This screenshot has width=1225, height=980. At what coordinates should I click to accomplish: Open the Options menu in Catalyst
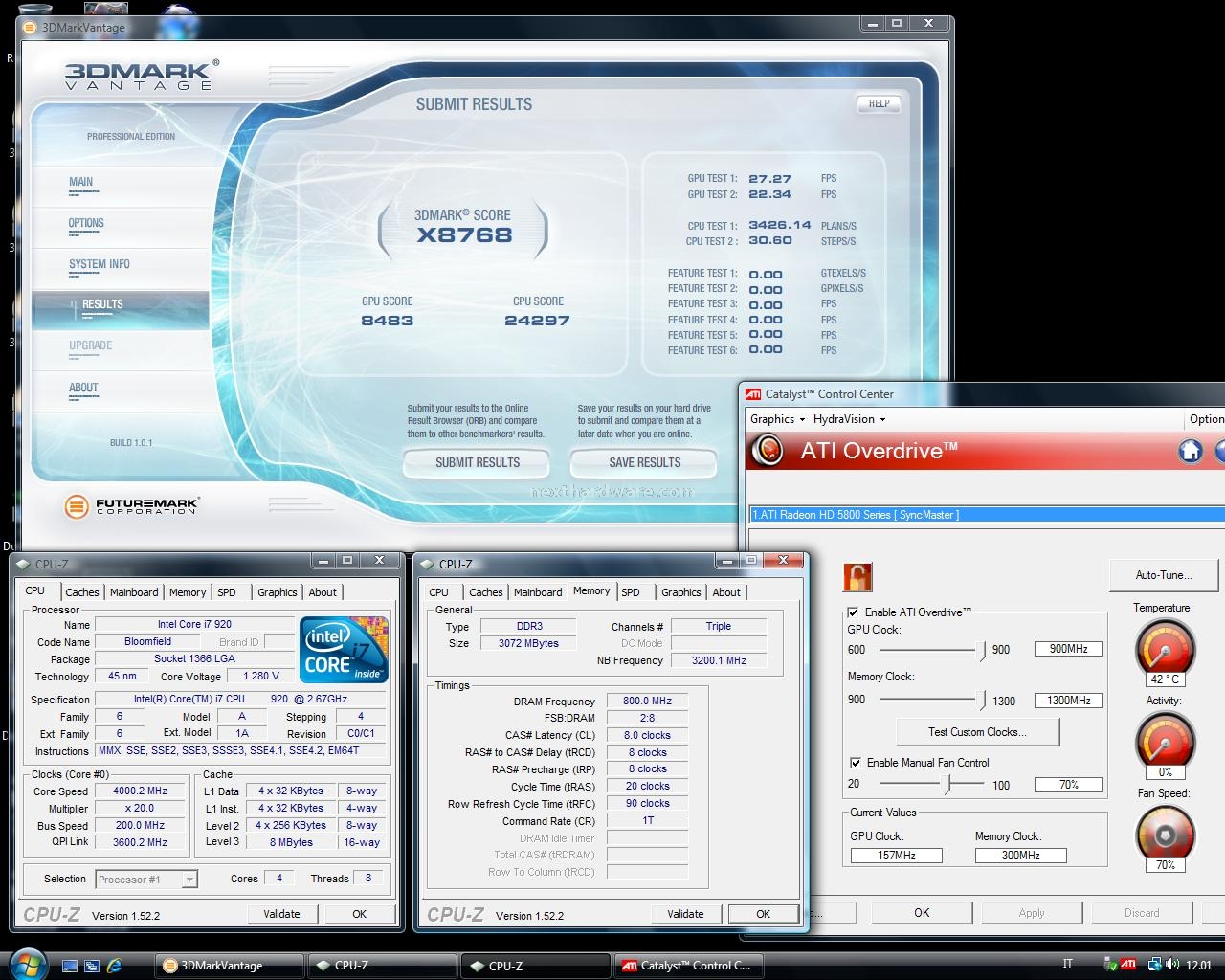click(1206, 419)
